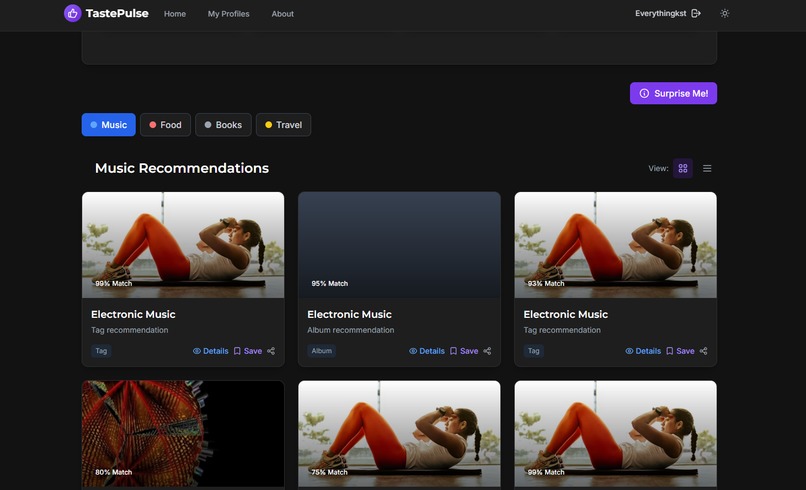
Task: Click the Music Recommendations heading
Action: [182, 168]
